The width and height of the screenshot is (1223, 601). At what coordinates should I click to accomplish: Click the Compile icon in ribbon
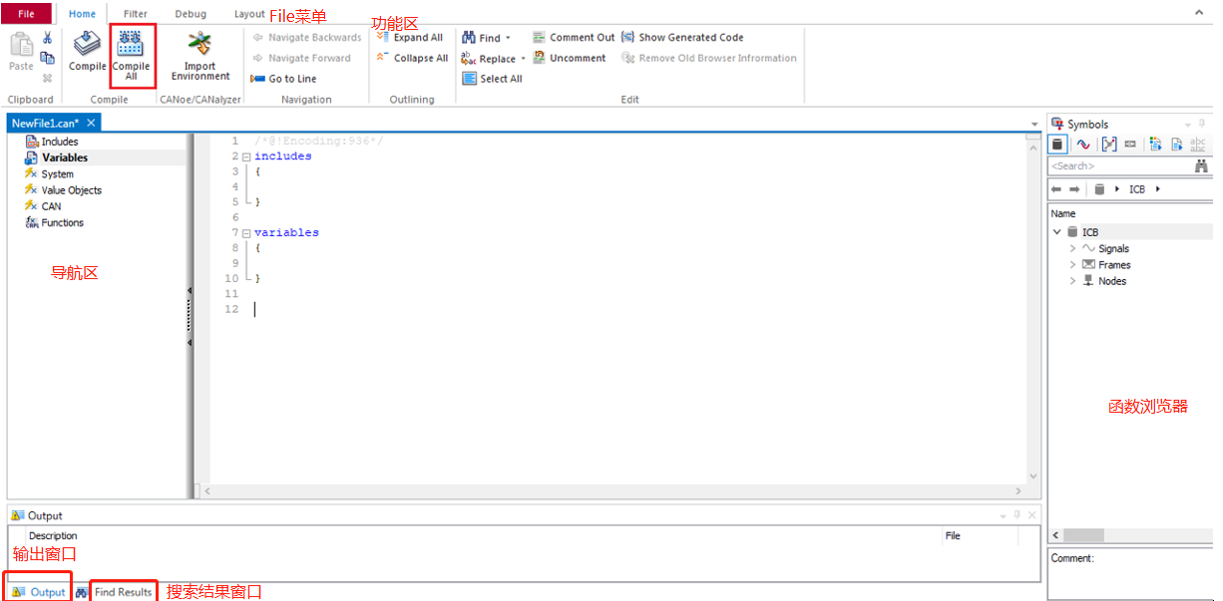click(x=88, y=43)
